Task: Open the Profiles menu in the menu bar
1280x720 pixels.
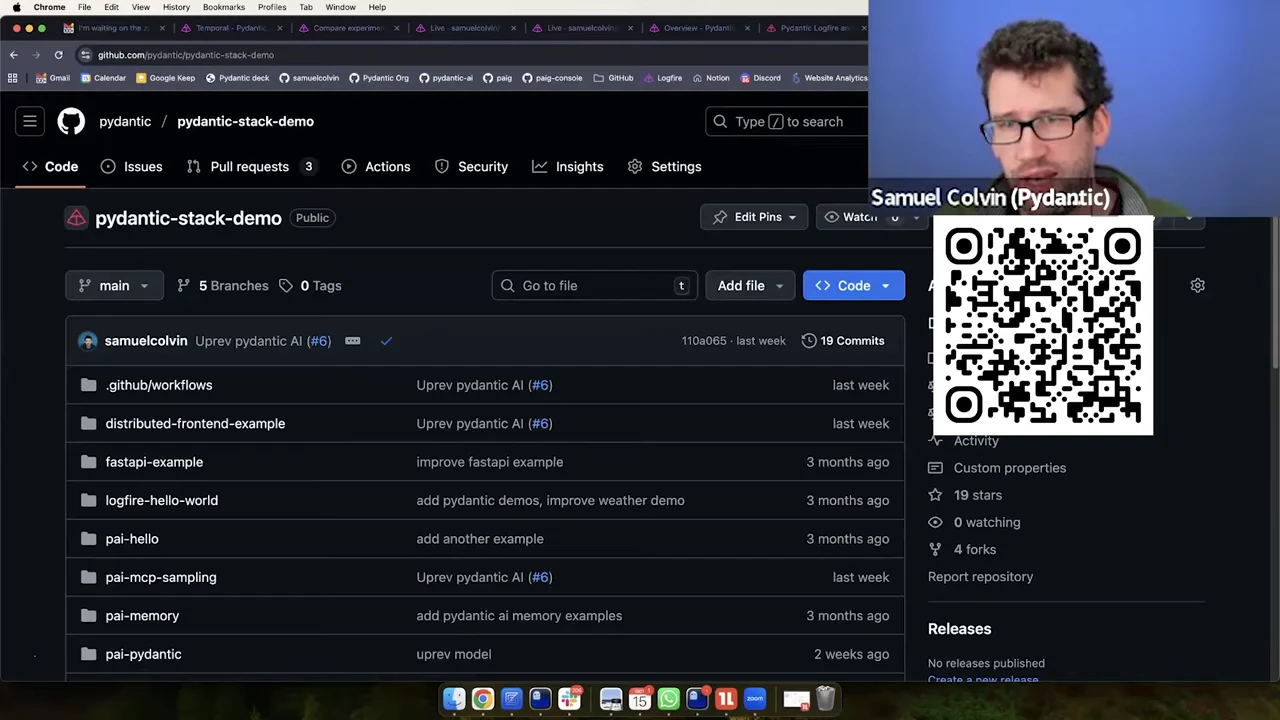Action: pyautogui.click(x=272, y=7)
